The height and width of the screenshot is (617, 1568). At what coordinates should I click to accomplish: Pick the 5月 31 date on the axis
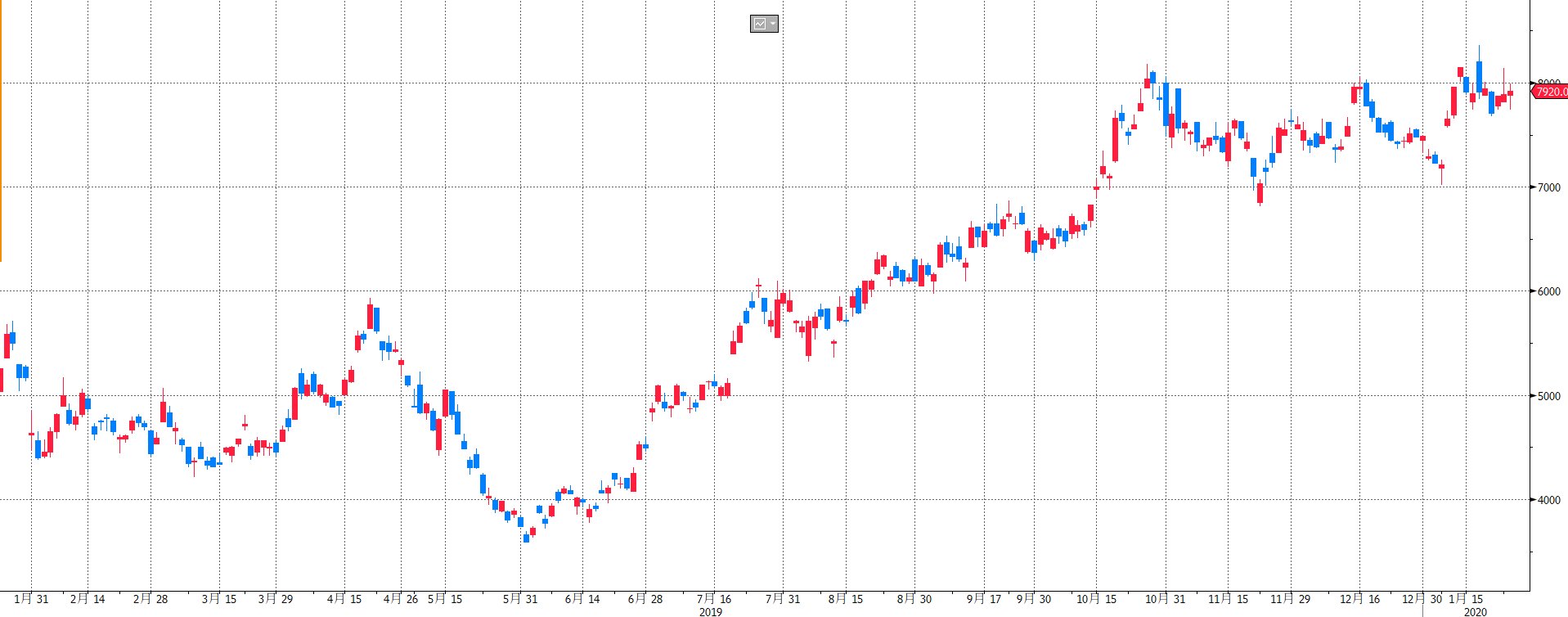coord(520,599)
